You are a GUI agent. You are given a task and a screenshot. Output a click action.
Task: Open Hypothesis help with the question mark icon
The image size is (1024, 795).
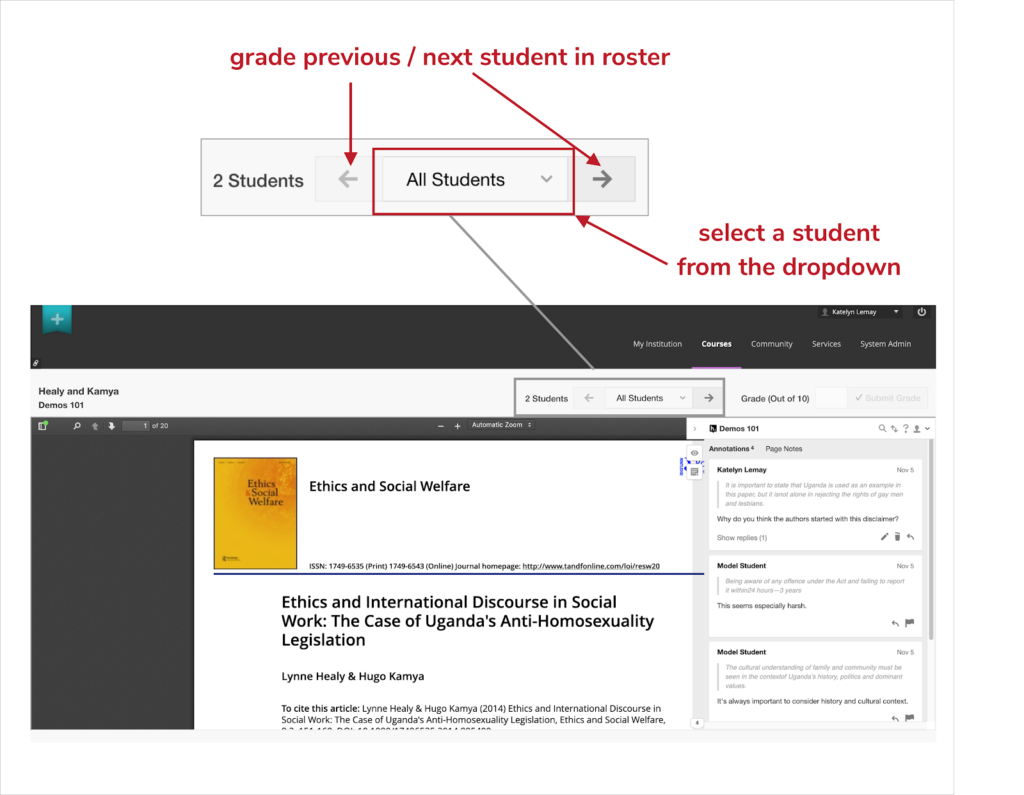905,428
